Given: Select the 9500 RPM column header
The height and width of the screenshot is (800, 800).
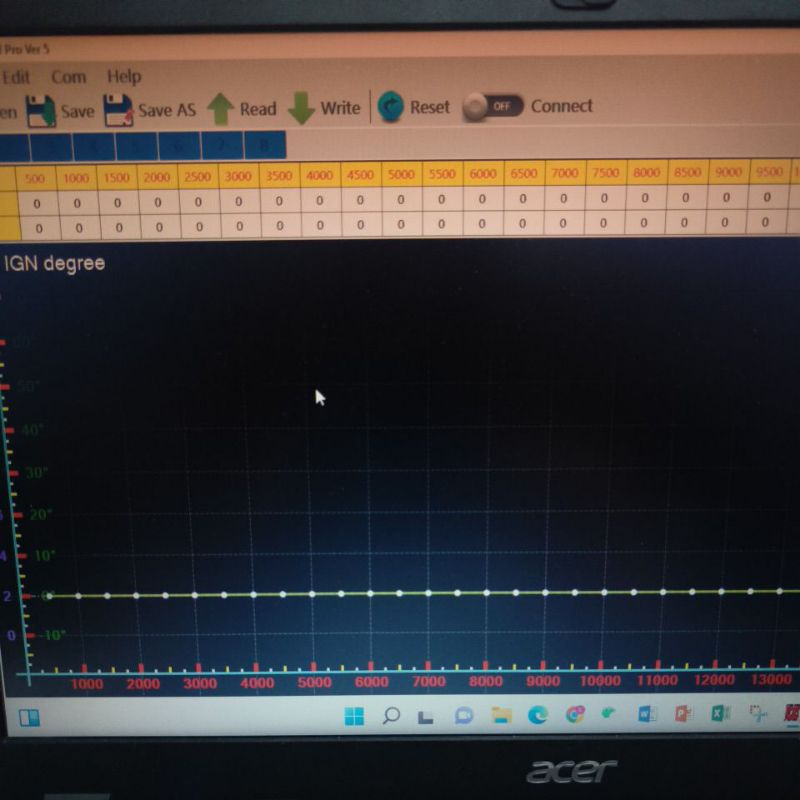Looking at the screenshot, I should click(769, 171).
